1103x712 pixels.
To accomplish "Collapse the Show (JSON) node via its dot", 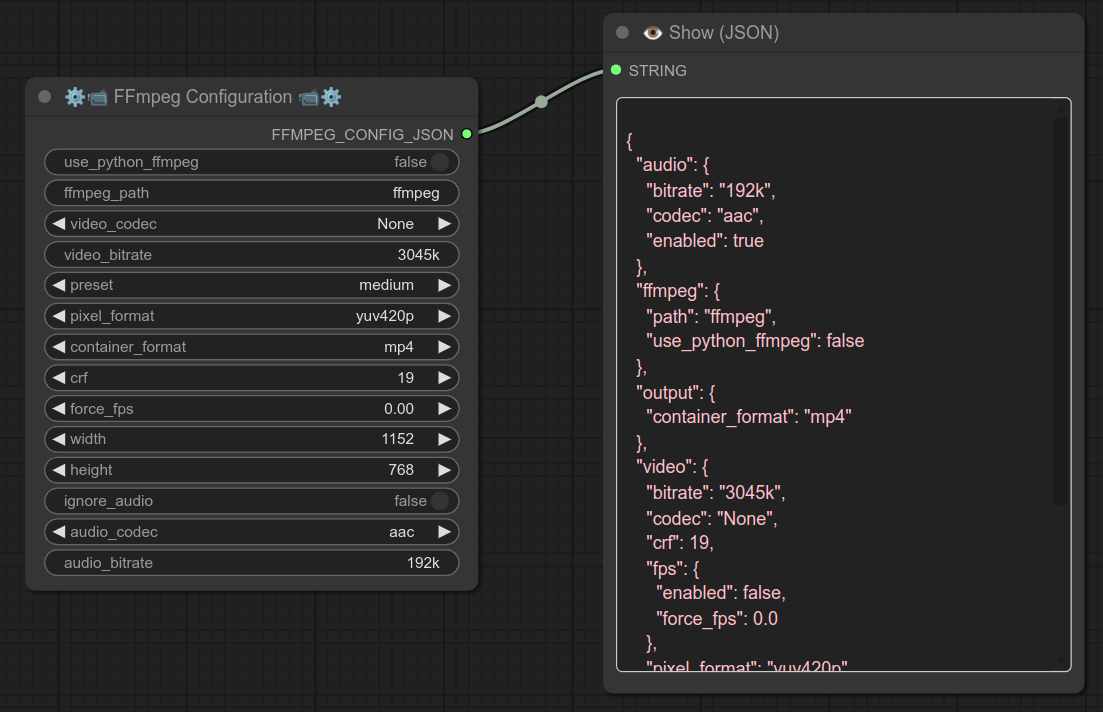I will 621,32.
